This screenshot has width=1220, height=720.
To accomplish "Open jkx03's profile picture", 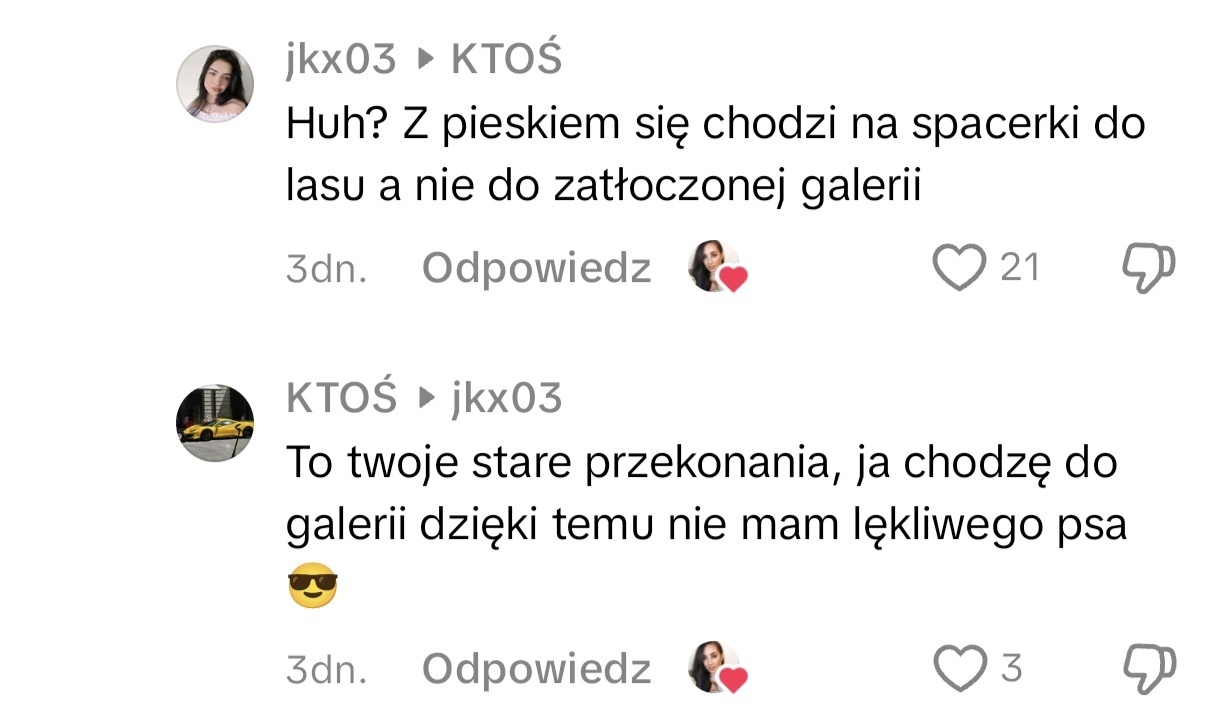I will click(215, 84).
